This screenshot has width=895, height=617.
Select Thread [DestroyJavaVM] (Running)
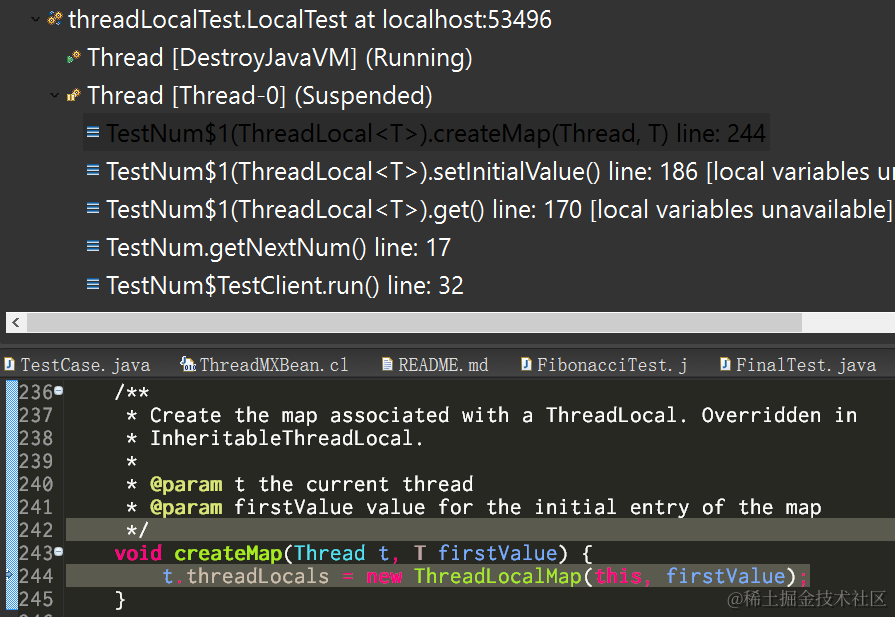coord(280,58)
